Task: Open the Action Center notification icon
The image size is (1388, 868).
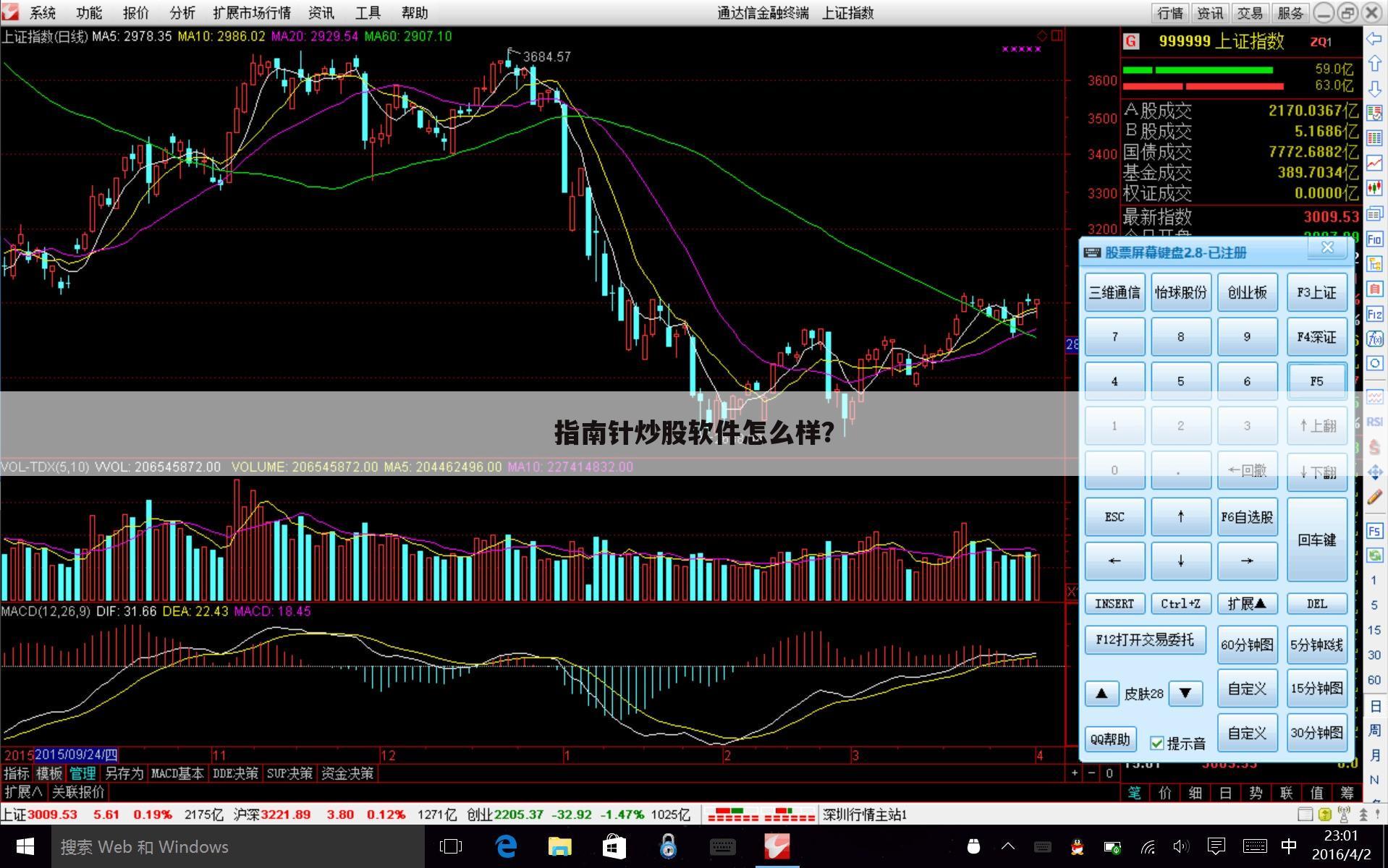Action: click(x=1216, y=846)
